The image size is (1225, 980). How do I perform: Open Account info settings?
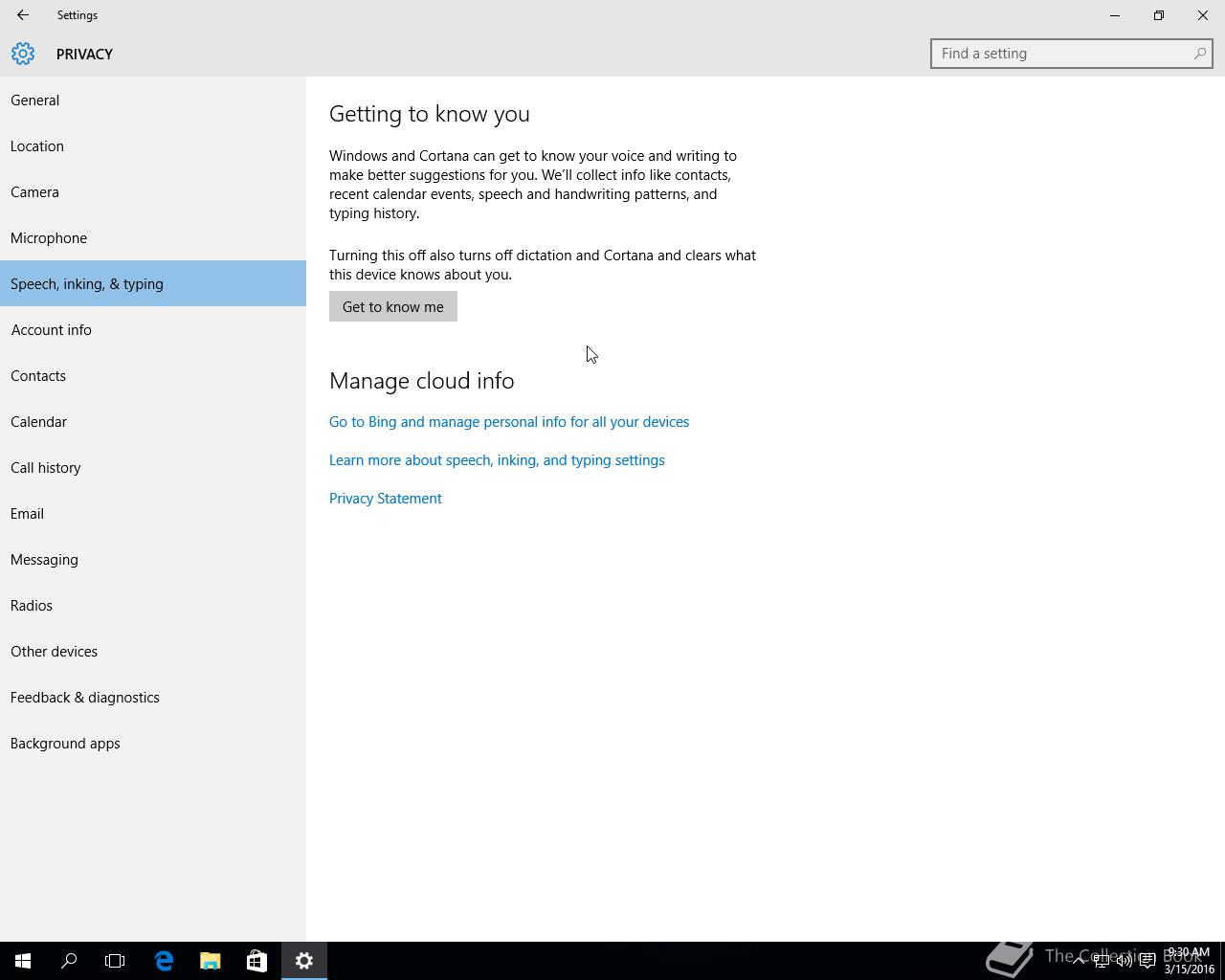click(153, 329)
